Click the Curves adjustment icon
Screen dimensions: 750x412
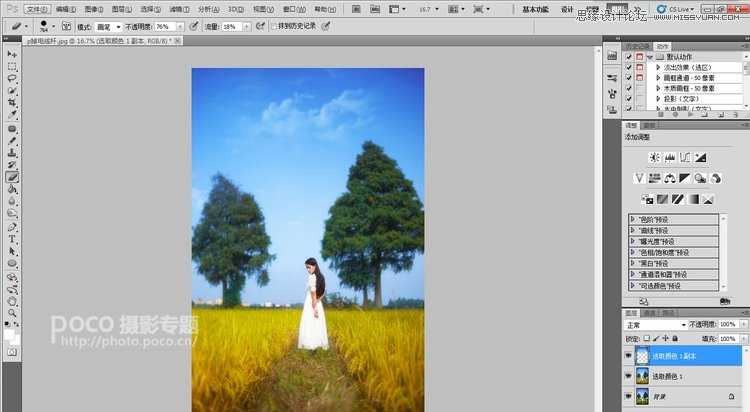click(686, 157)
